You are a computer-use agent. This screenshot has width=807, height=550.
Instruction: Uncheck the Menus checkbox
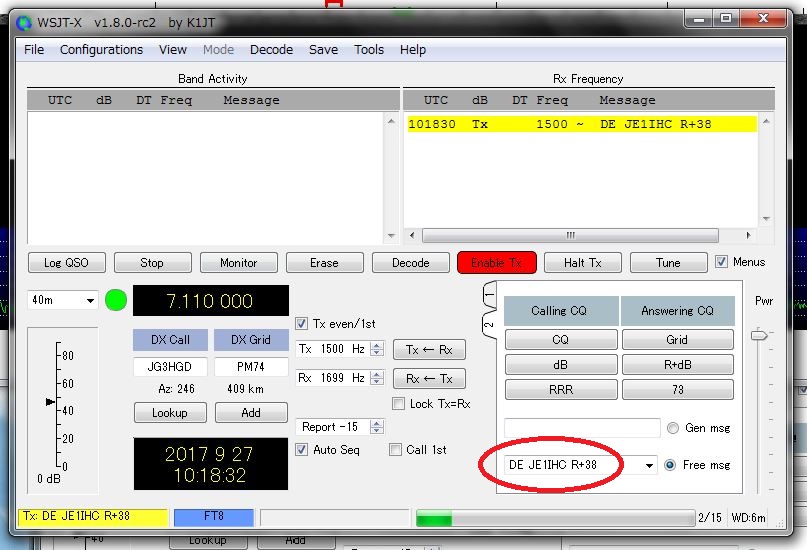722,262
